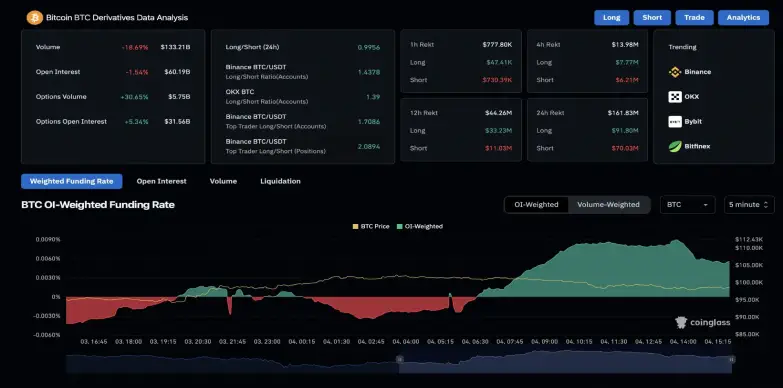Click left handle of chart range slider
Image resolution: width=783 pixels, height=388 pixels.
click(399, 359)
